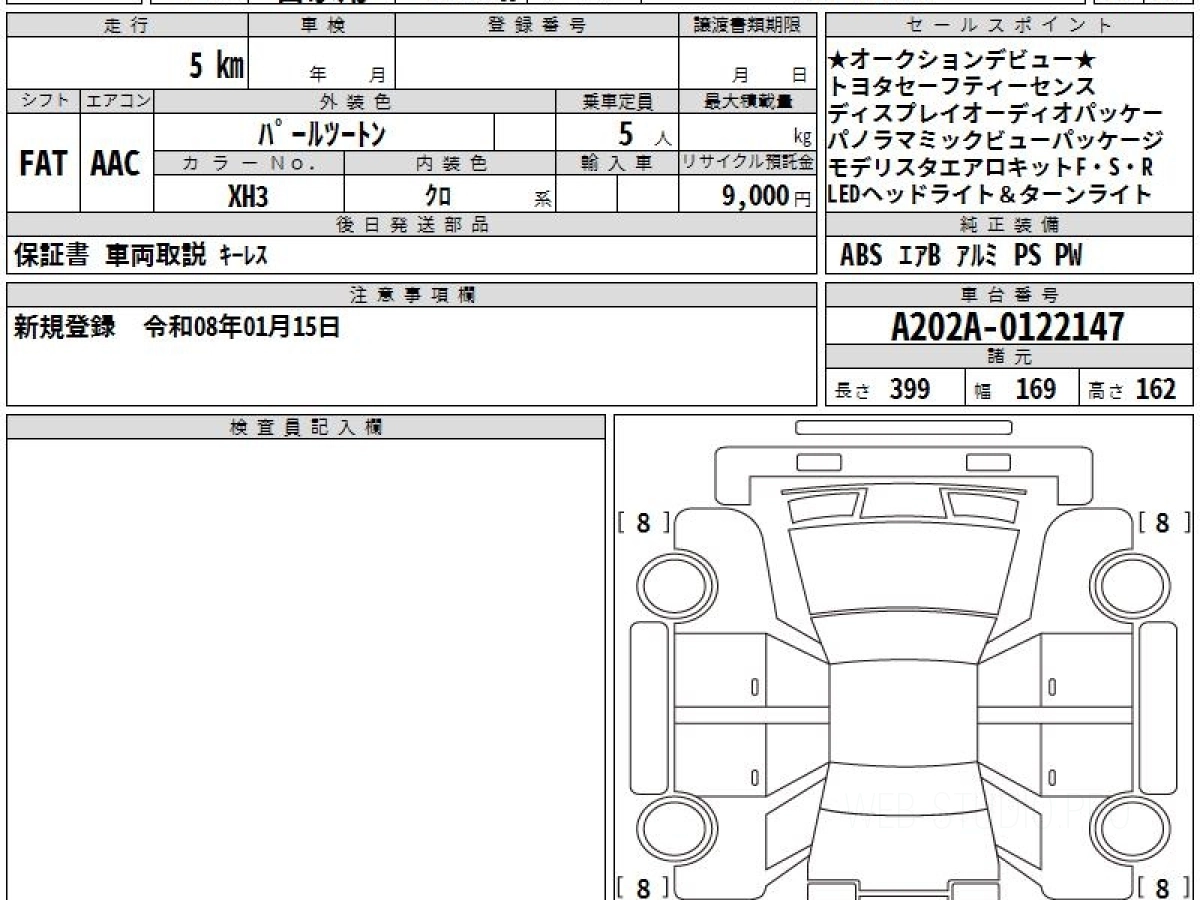Screen dimensions: 1200x900
Task: Click the シフト header cell
Action: coord(43,101)
